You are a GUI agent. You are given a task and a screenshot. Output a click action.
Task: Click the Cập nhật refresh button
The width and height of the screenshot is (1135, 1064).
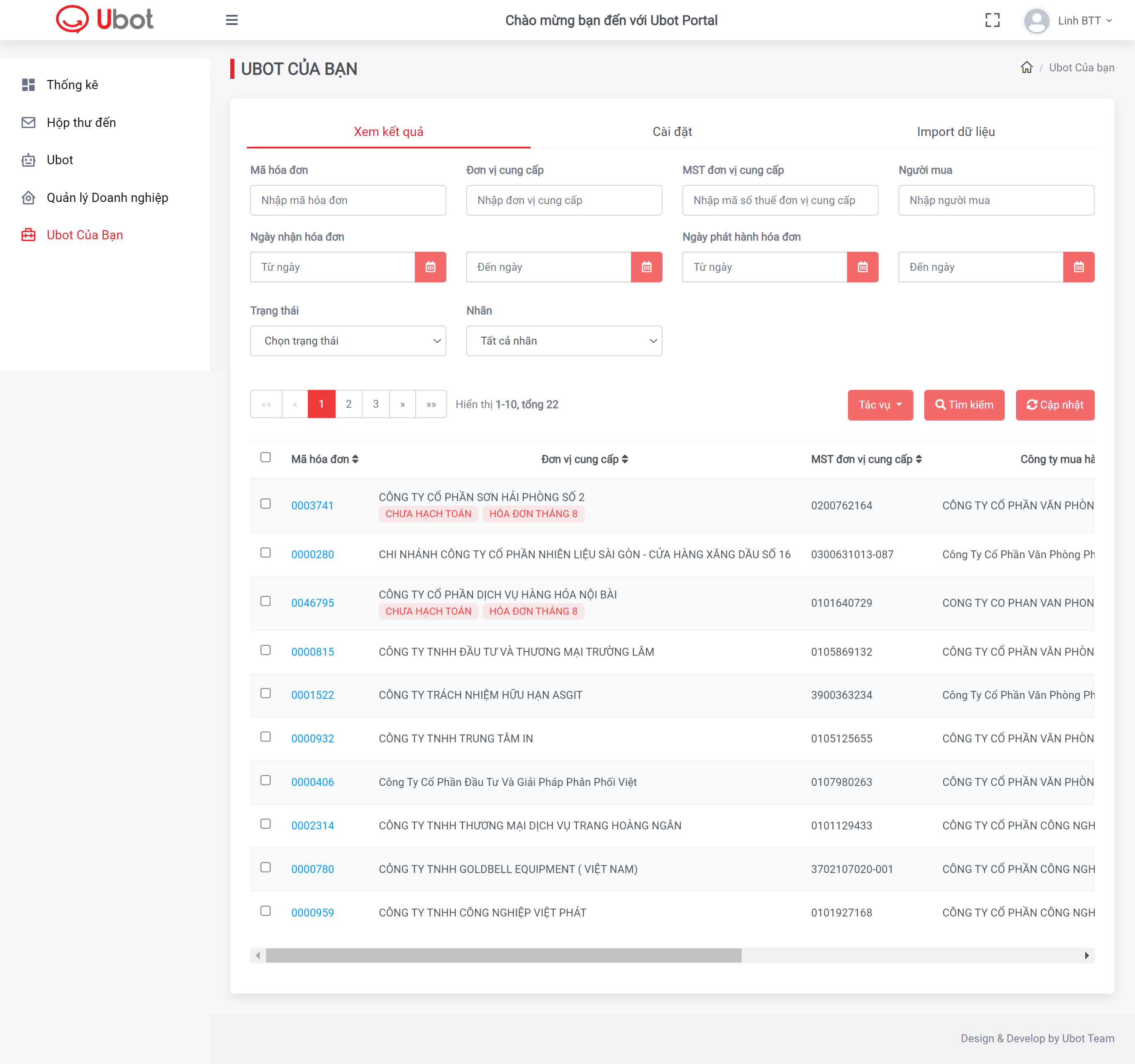click(1055, 405)
